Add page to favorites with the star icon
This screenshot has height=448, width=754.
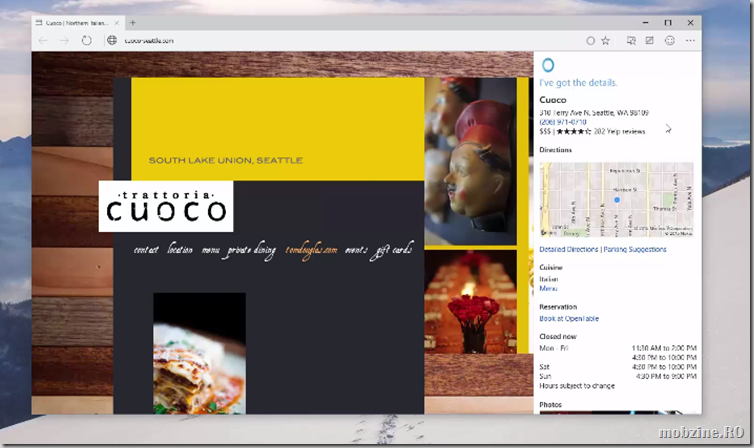pyautogui.click(x=605, y=41)
